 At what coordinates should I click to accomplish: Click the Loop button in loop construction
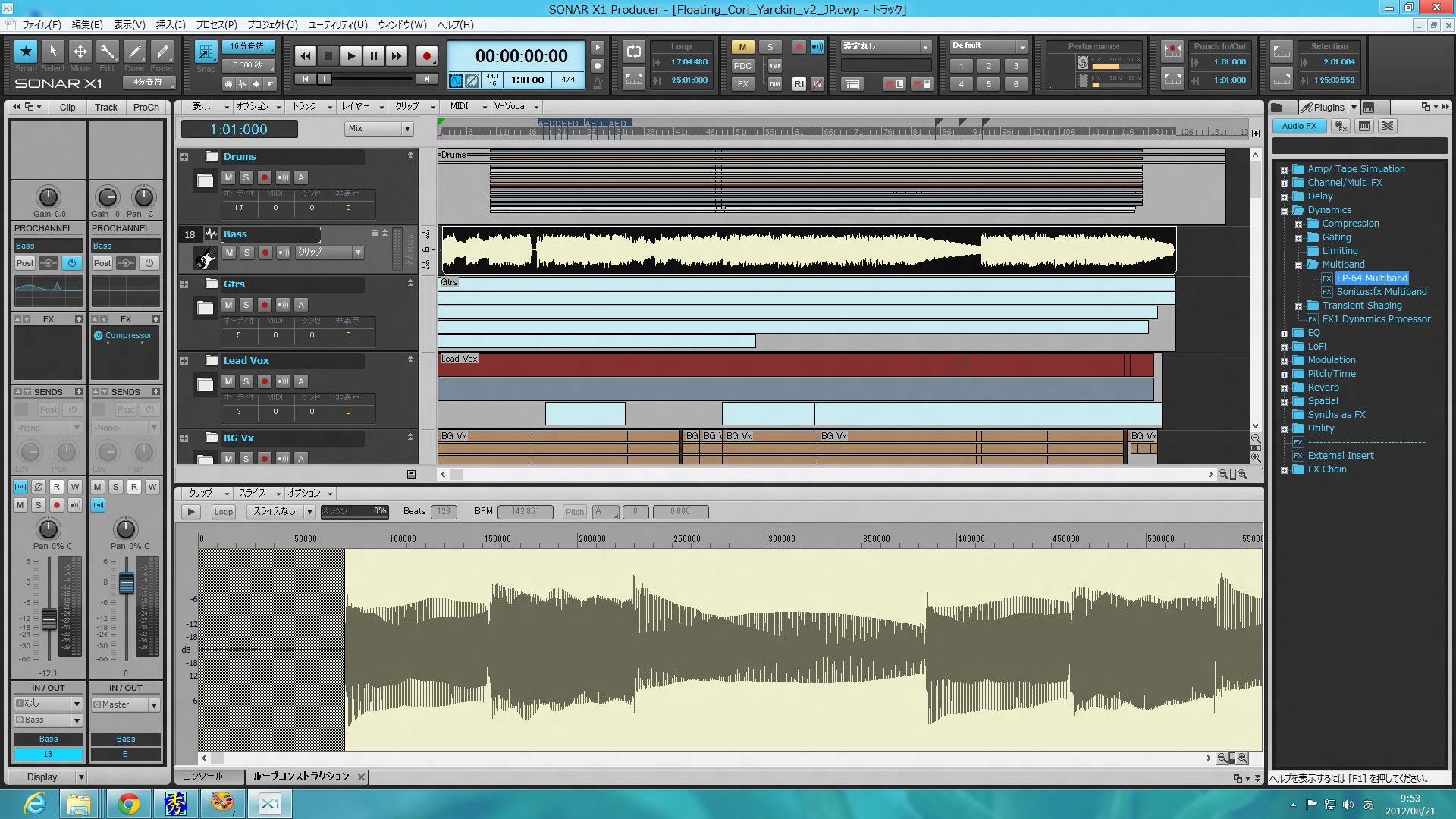point(223,512)
